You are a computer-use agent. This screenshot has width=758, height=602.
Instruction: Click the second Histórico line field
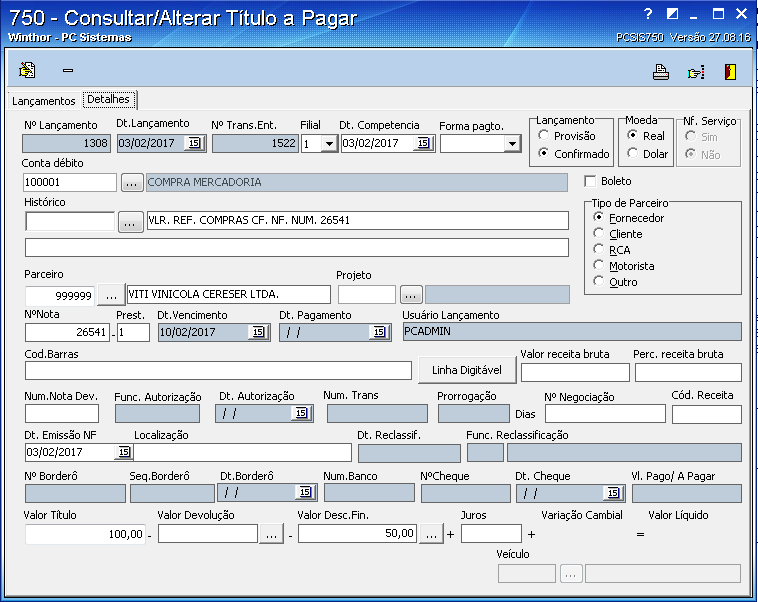[x=297, y=248]
